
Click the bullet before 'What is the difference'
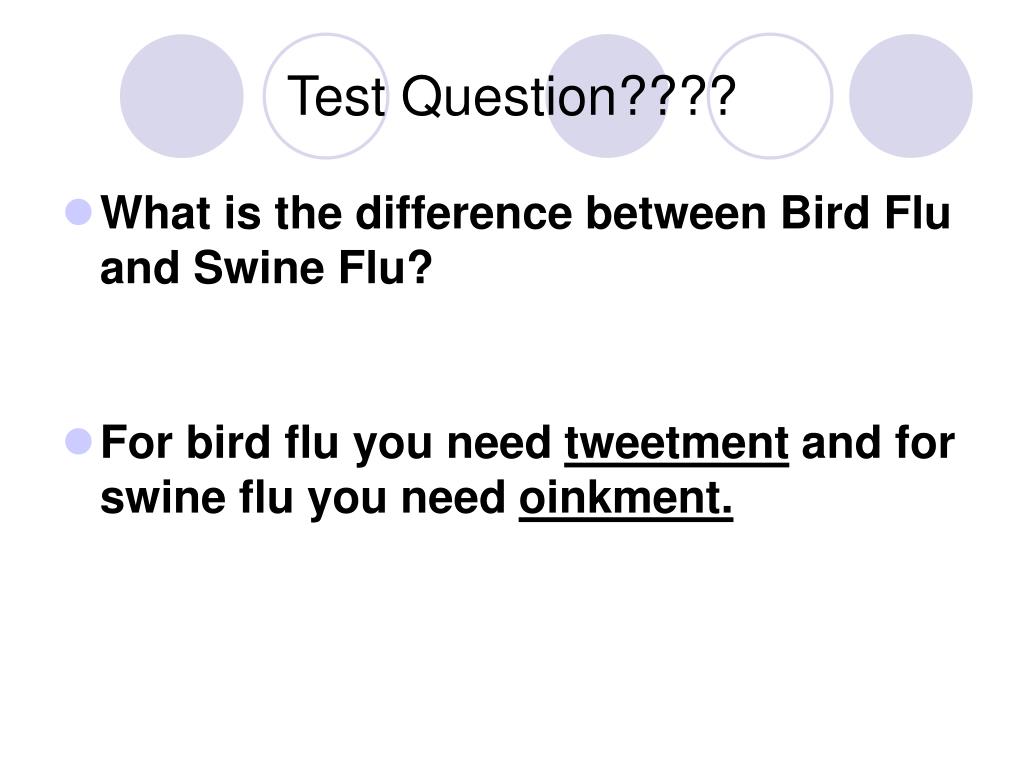(79, 212)
